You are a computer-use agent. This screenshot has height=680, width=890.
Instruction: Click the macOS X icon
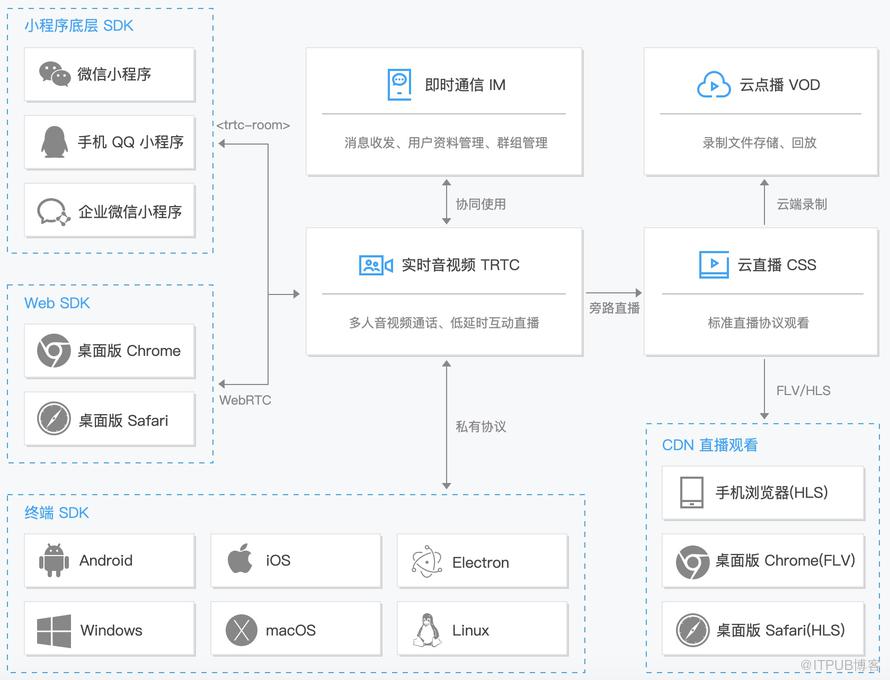(241, 630)
